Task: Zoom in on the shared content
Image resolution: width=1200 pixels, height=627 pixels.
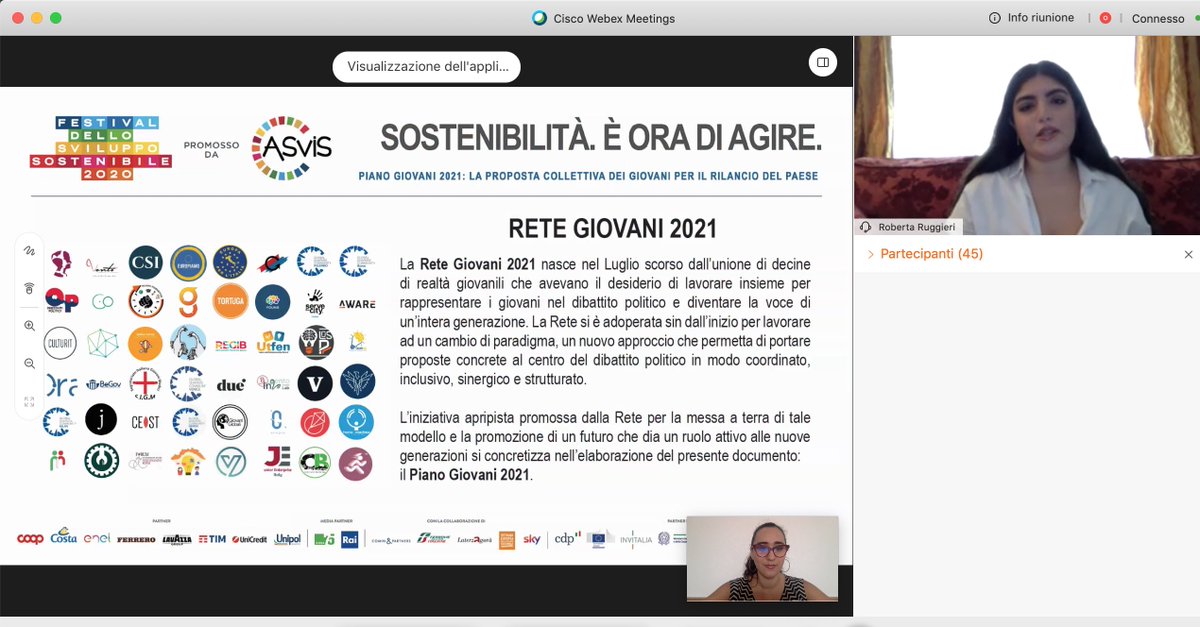Action: click(29, 326)
